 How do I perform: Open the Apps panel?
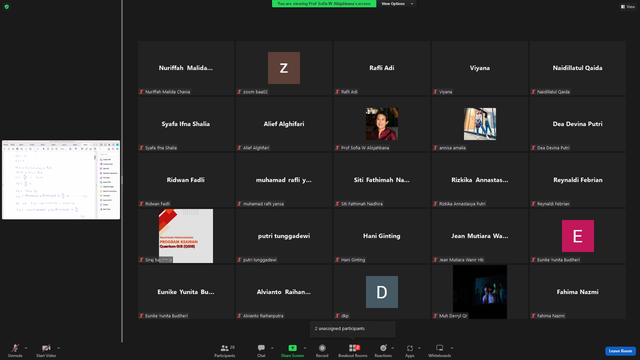pos(410,350)
